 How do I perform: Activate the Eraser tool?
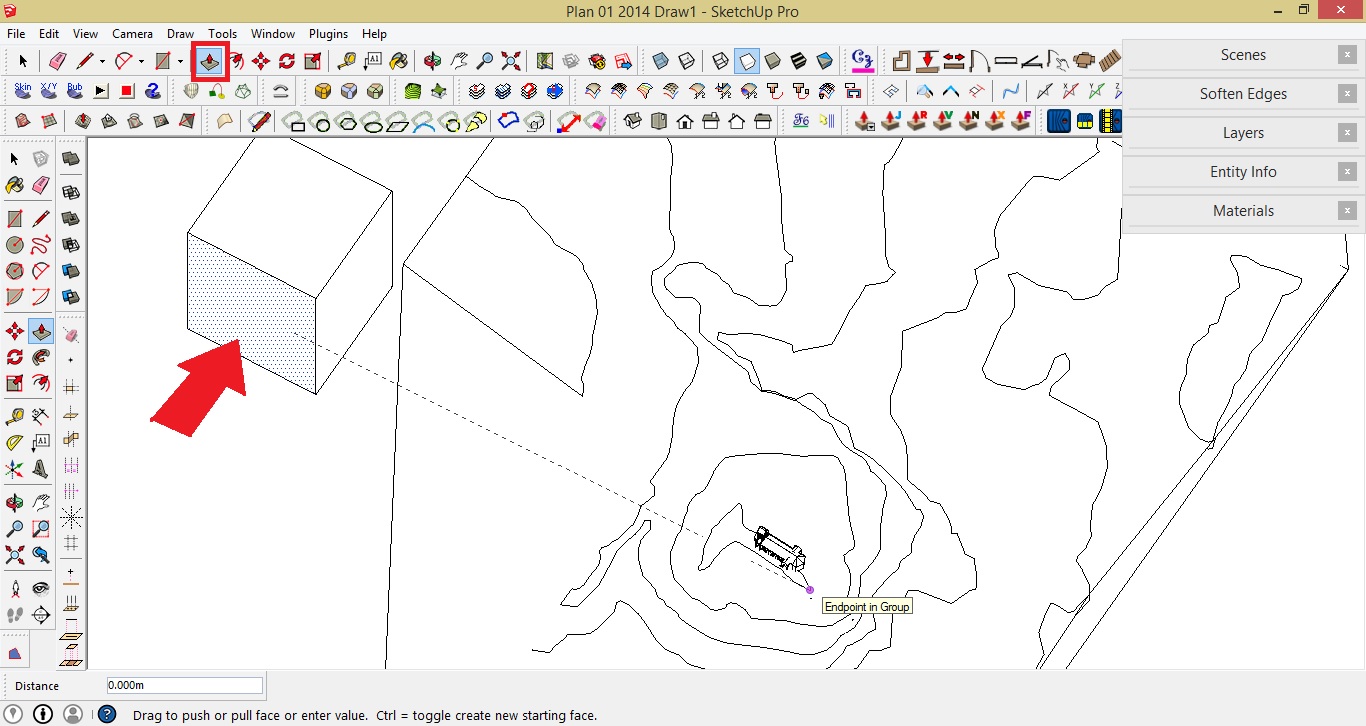coord(56,61)
